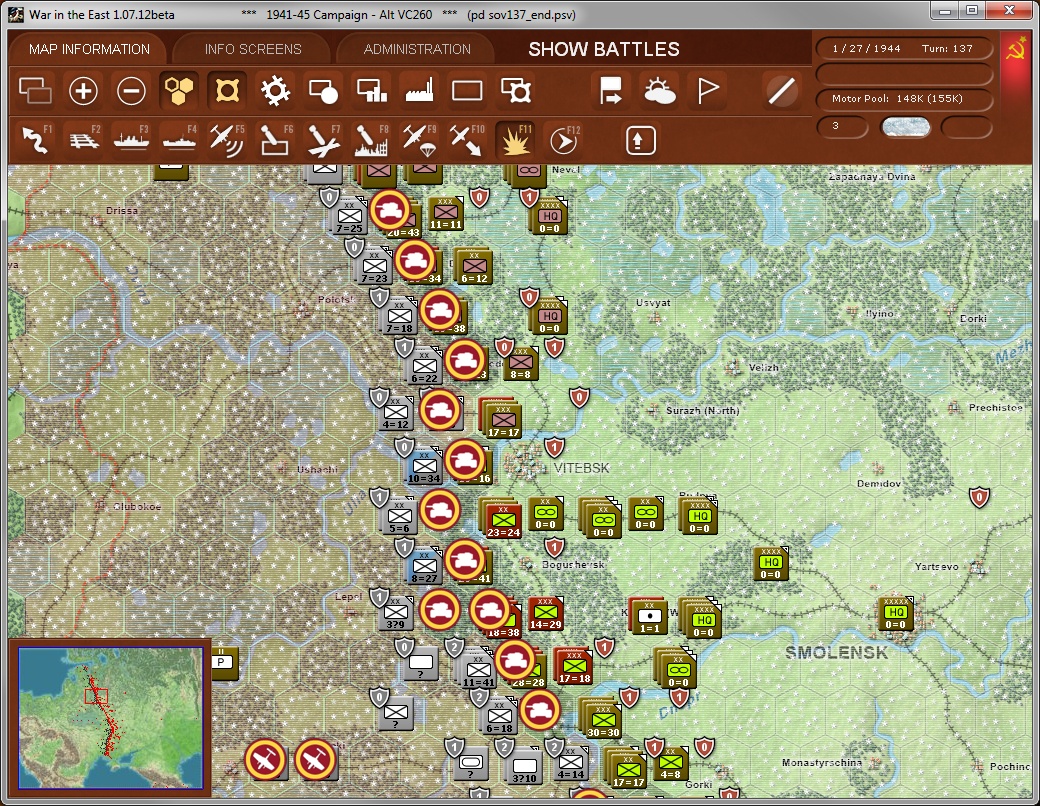Click the pennant flag icon
The image size is (1040, 806).
click(x=708, y=91)
